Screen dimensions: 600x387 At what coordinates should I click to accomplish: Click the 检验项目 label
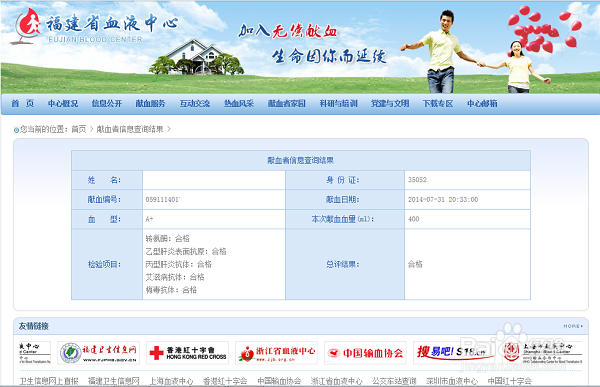pyautogui.click(x=104, y=264)
